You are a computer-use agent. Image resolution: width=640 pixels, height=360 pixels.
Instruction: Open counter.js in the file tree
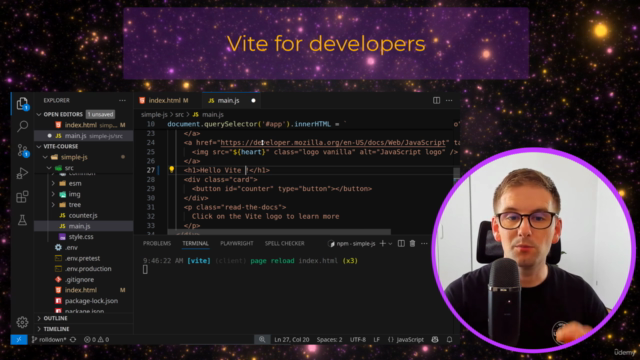[84, 216]
